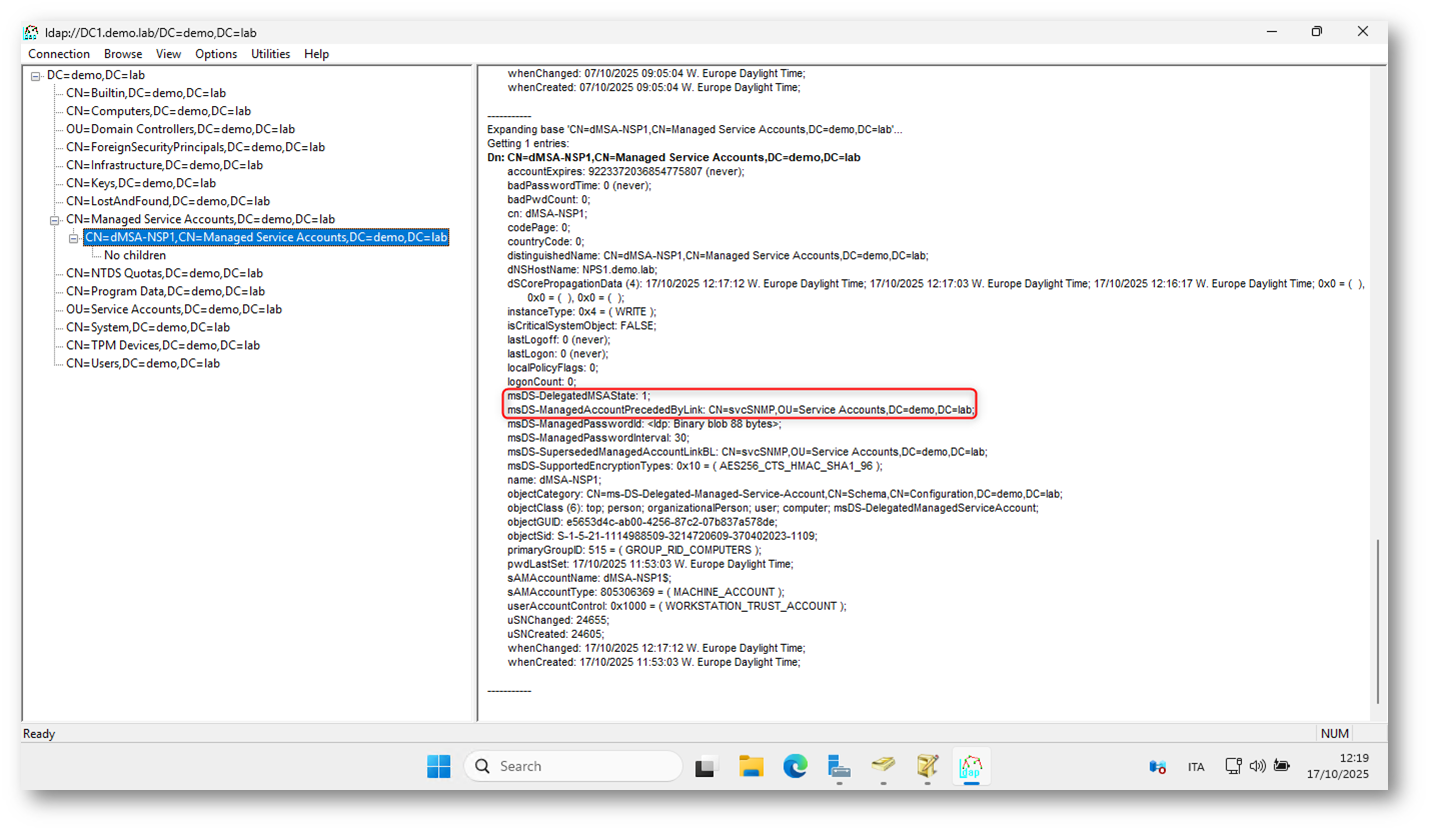The image size is (1430, 832).
Task: Click the msDS-ManagedAccountPrecededByLink attribute line
Action: [x=742, y=410]
